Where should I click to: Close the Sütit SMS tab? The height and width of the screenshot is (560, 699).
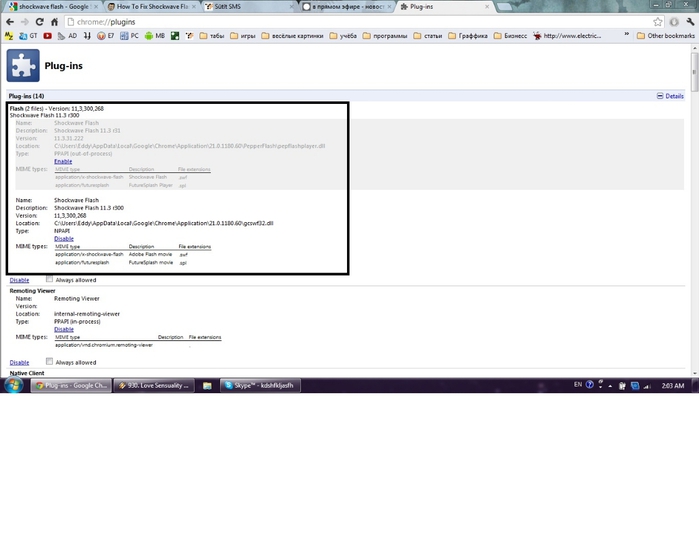click(x=292, y=7)
